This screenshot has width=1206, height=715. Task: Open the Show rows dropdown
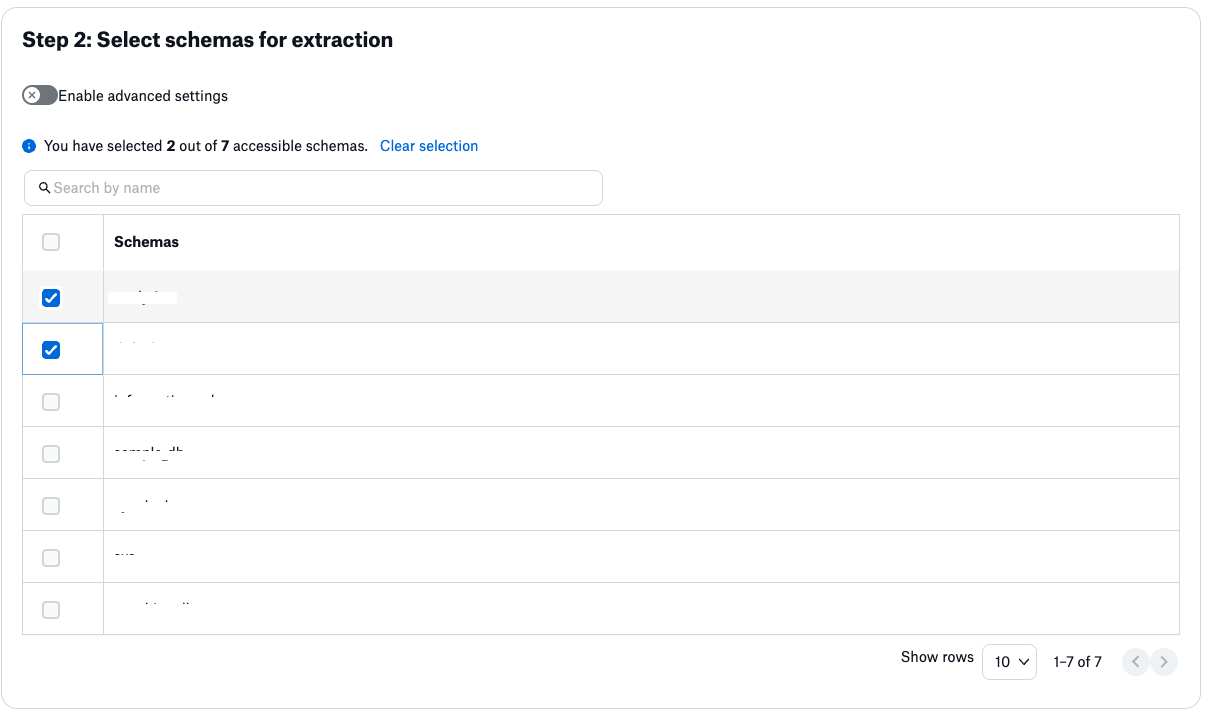[x=1009, y=662]
